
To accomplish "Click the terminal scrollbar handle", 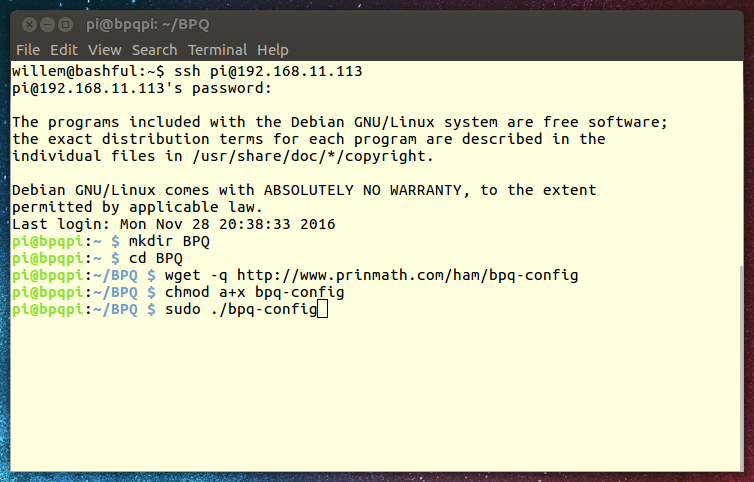I will pyautogui.click(x=741, y=368).
